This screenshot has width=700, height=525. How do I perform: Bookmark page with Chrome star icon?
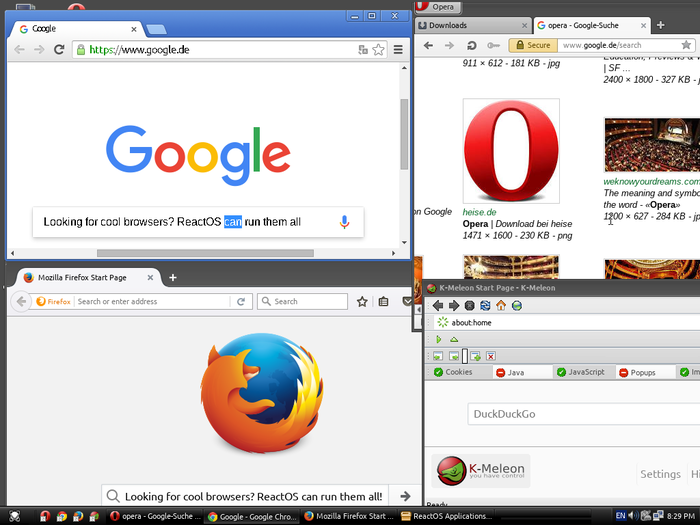(x=378, y=50)
